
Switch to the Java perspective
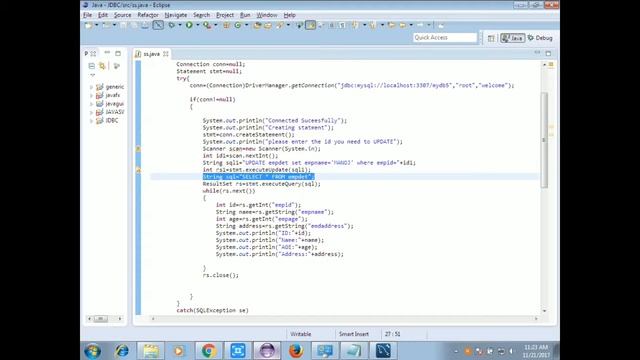513,38
